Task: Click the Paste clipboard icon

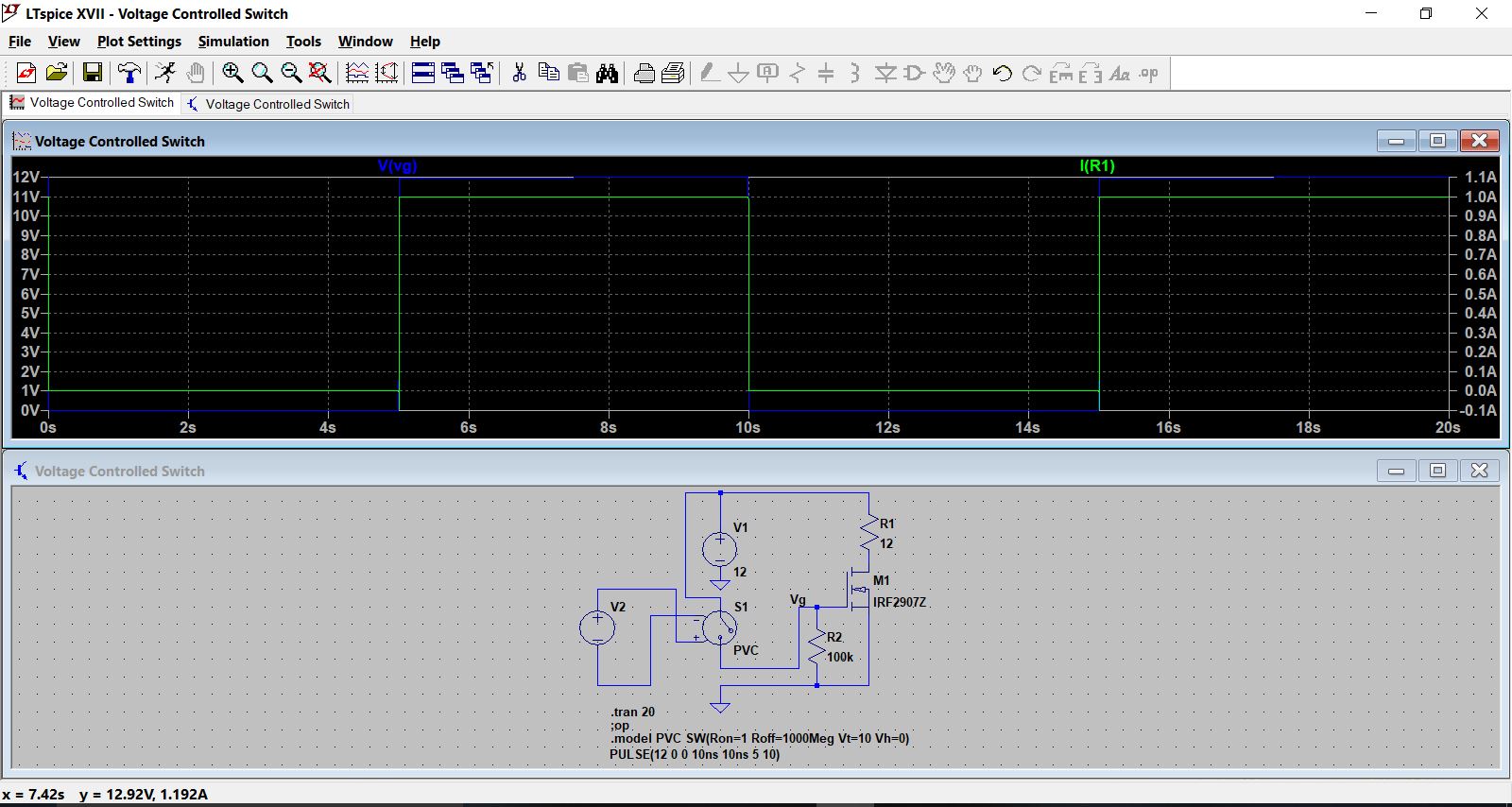Action: coord(578,73)
